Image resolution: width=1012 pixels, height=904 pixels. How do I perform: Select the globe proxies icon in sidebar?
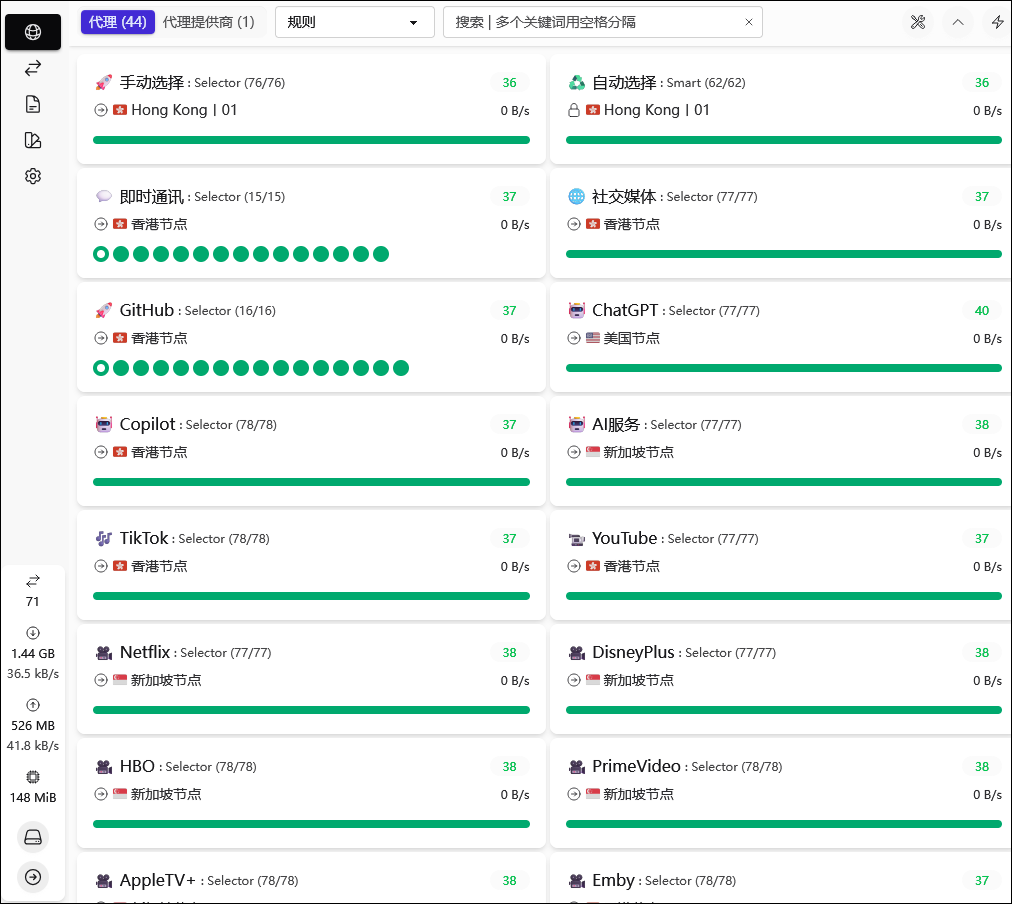coord(33,32)
